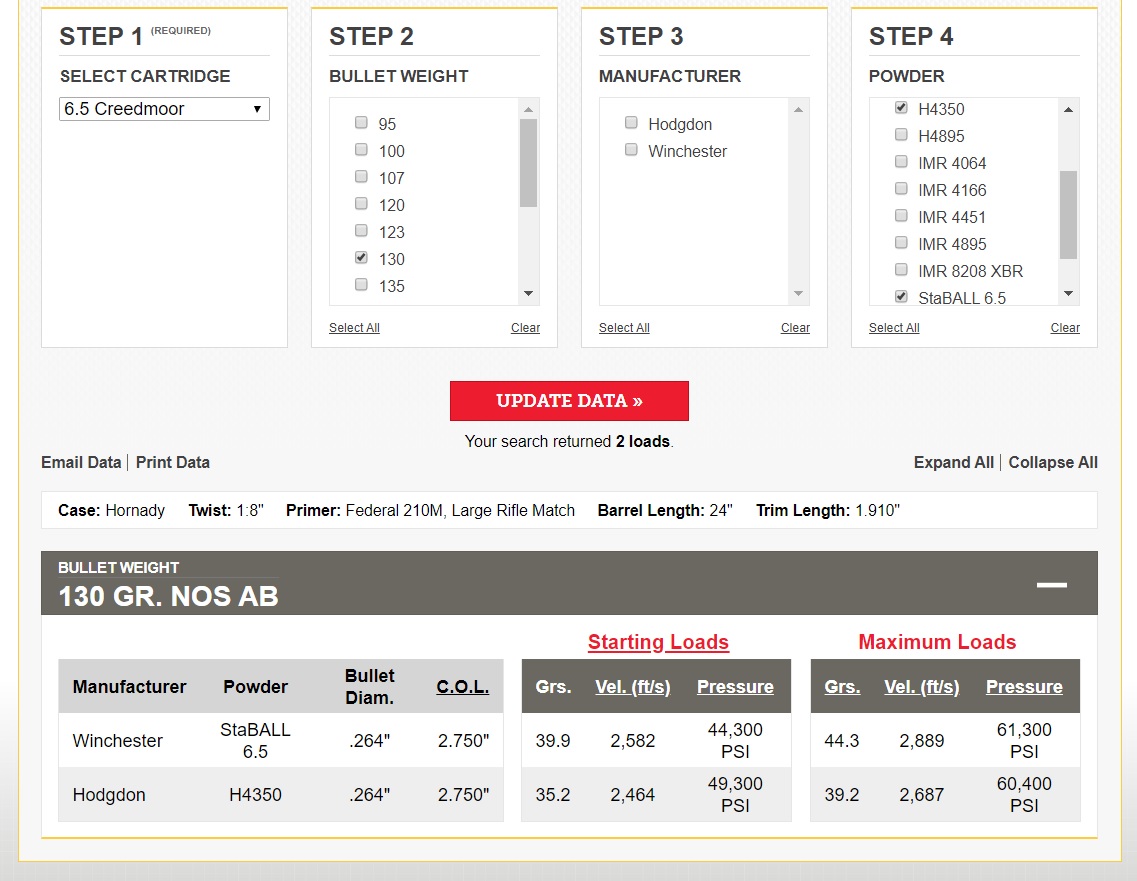1137x881 pixels.
Task: Click the Print Data link
Action: pos(173,462)
